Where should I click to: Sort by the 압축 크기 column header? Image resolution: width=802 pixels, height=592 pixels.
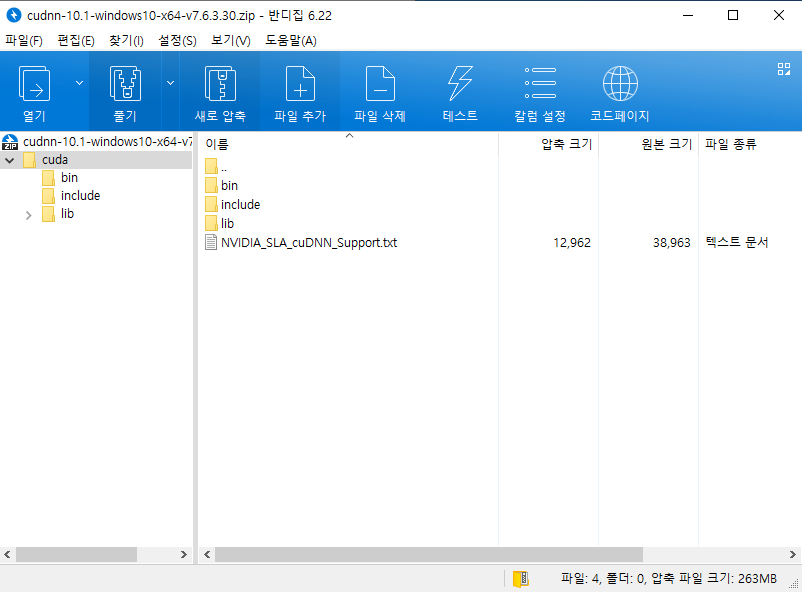tap(566, 144)
